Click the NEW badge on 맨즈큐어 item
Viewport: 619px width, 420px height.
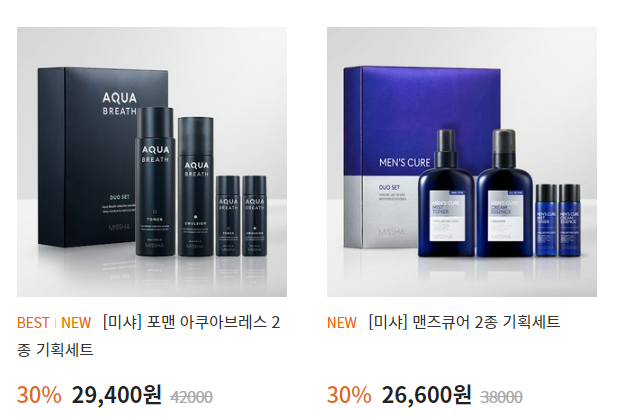342,323
